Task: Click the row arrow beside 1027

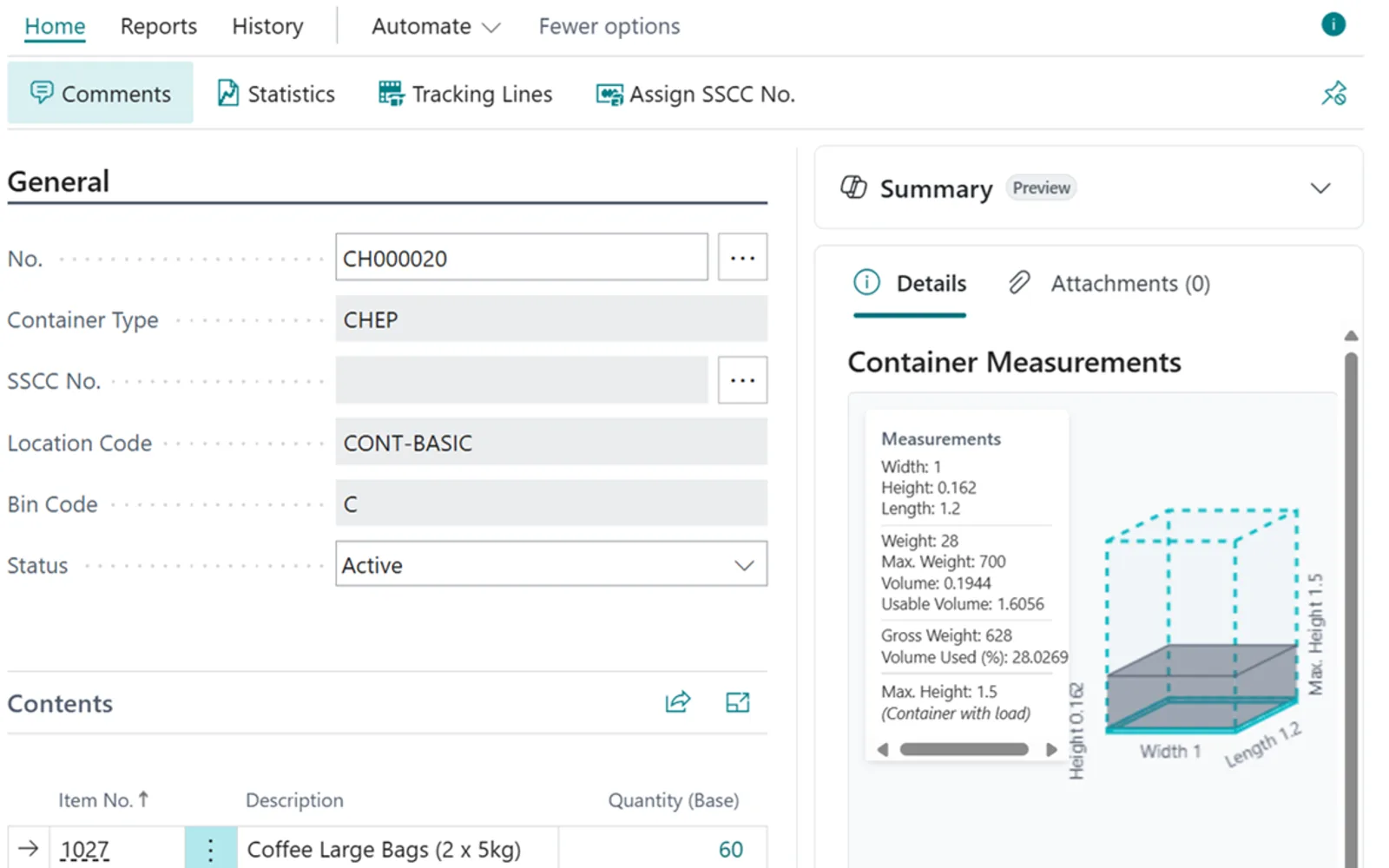Action: click(x=29, y=848)
